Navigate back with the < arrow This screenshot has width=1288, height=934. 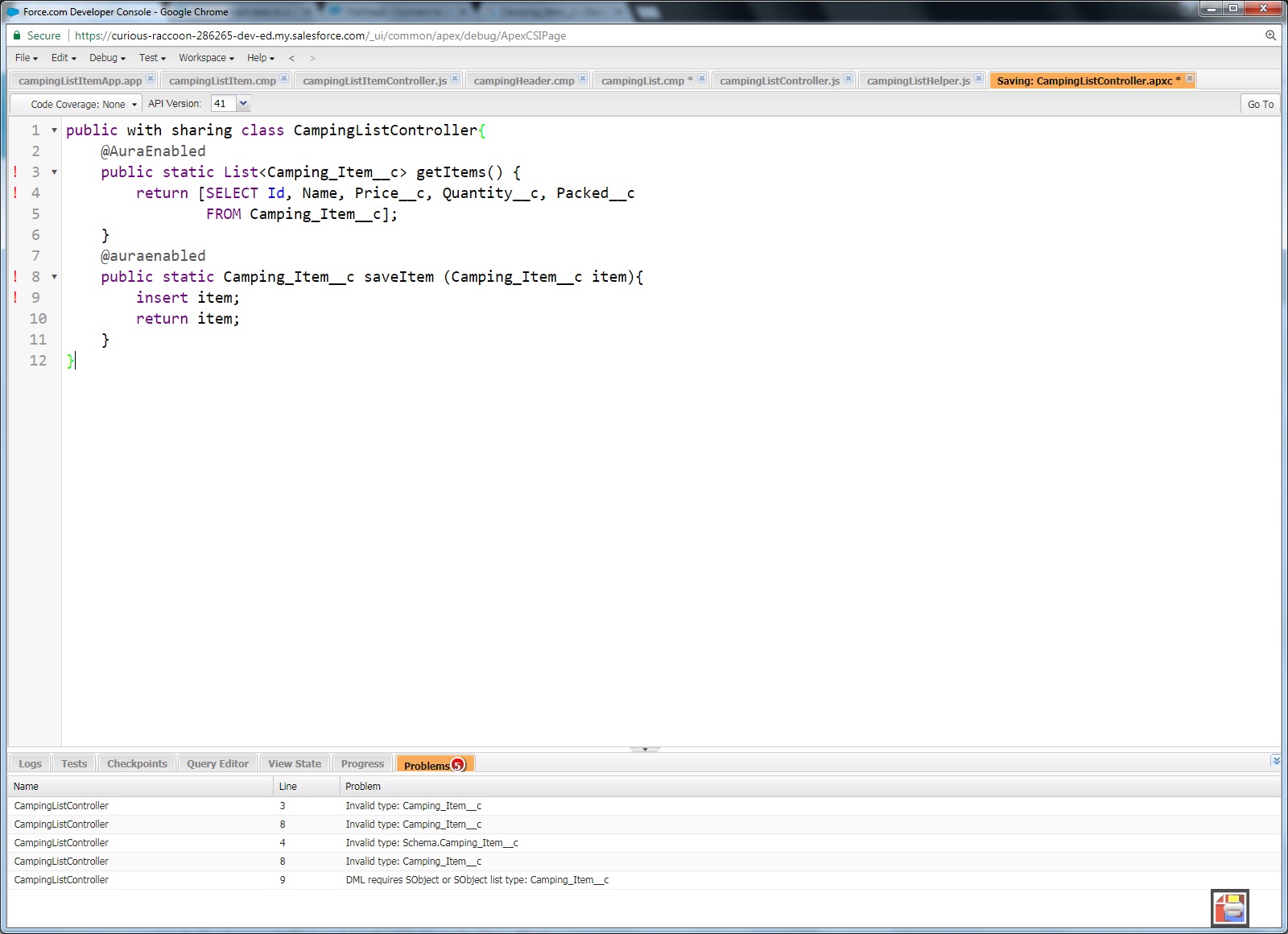pos(291,58)
